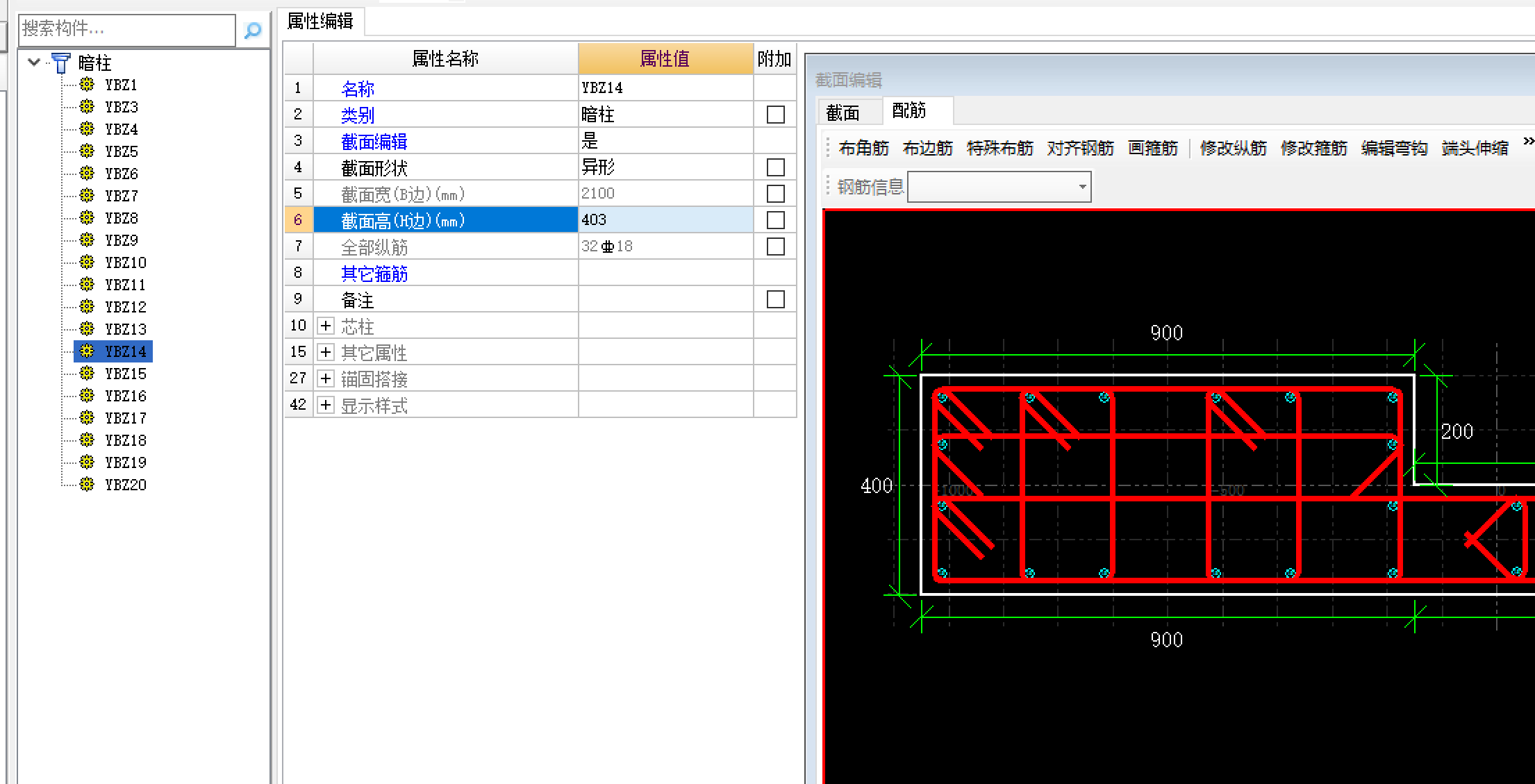Click the 编辑弯钩 toolbar command
Viewport: 1535px width, 784px height.
(x=1394, y=148)
